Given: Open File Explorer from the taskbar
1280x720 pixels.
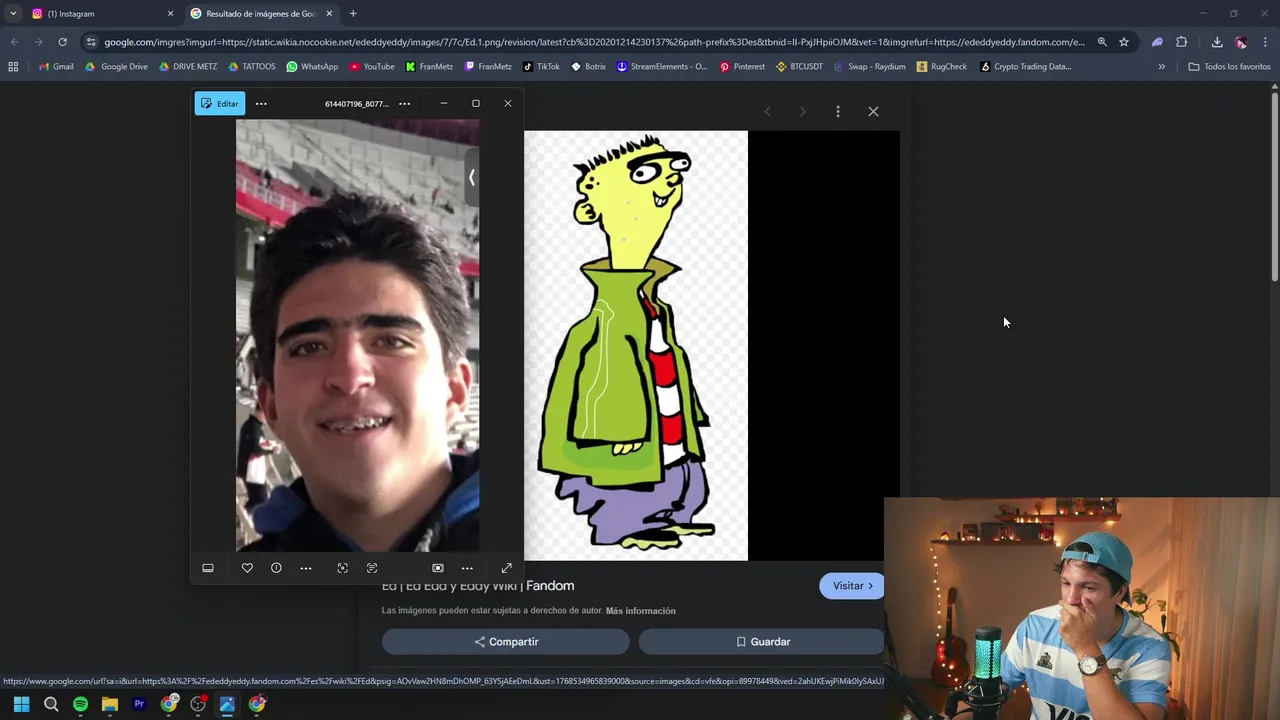Looking at the screenshot, I should pyautogui.click(x=110, y=704).
